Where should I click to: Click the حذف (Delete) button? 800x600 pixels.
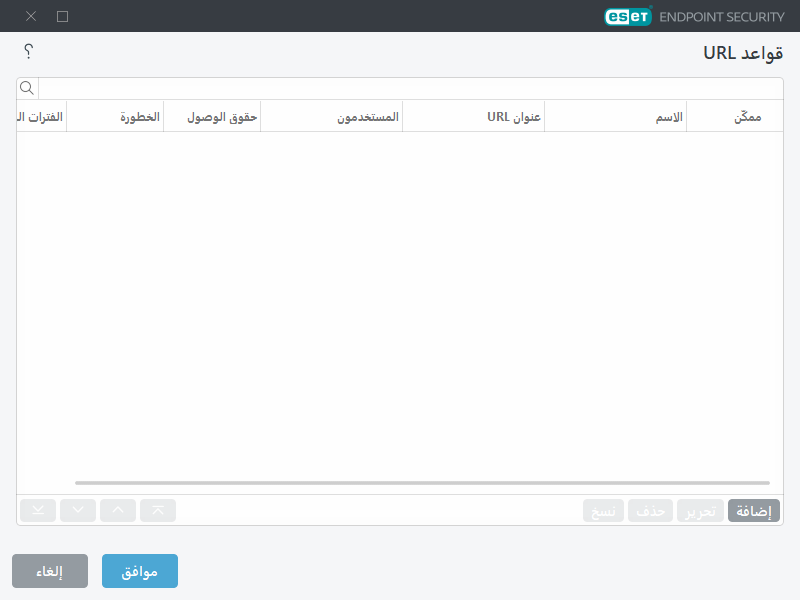651,510
